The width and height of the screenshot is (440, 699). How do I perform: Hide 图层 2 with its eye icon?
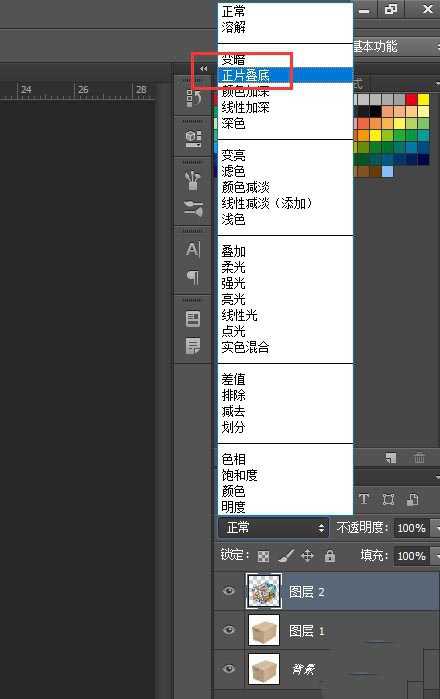coord(229,591)
